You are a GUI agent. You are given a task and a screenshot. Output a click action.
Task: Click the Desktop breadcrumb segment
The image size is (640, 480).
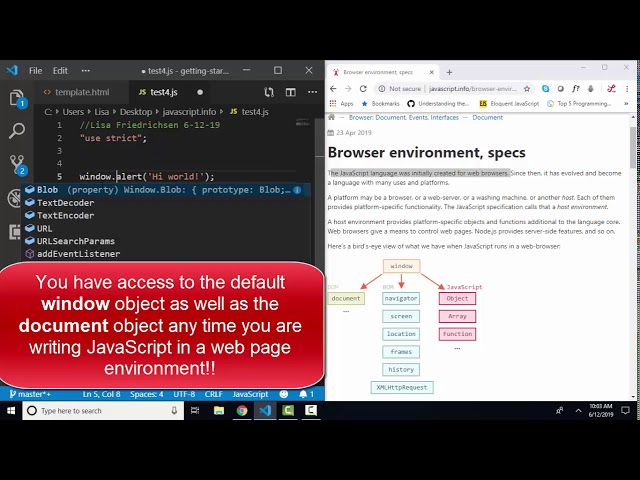[x=136, y=112]
